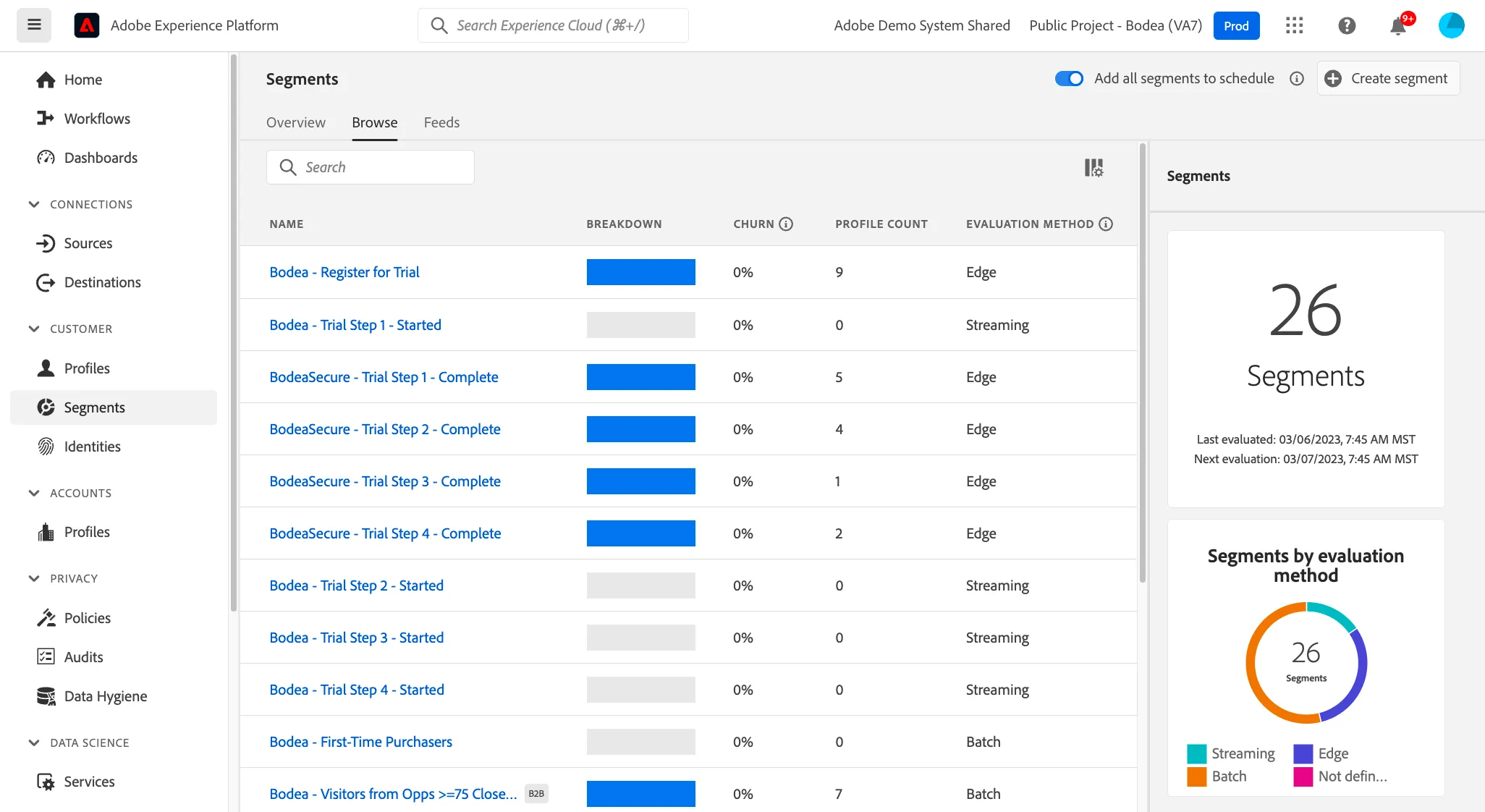Viewport: 1485px width, 812px height.
Task: Open Destinations under Connections
Action: (x=114, y=282)
